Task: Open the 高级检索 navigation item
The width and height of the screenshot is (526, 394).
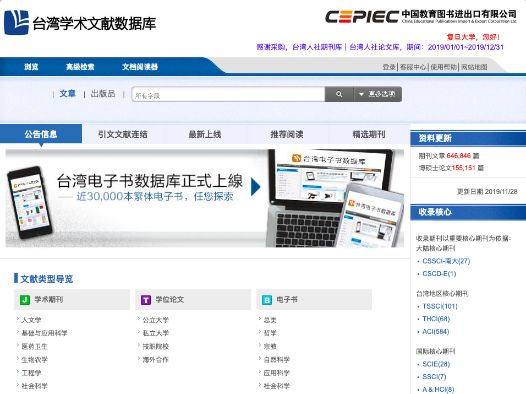Action: [x=80, y=67]
